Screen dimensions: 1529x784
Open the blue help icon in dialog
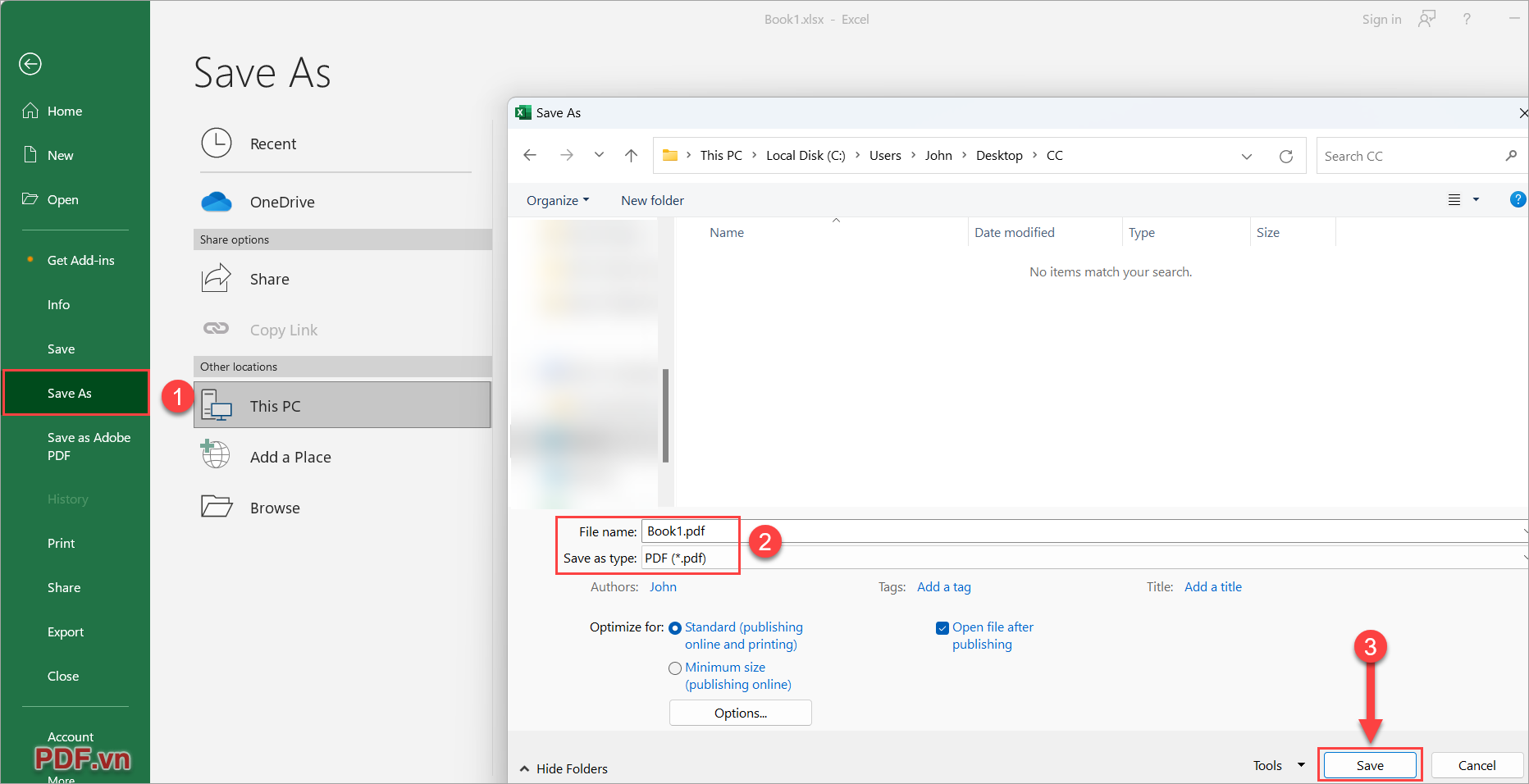coord(1518,199)
